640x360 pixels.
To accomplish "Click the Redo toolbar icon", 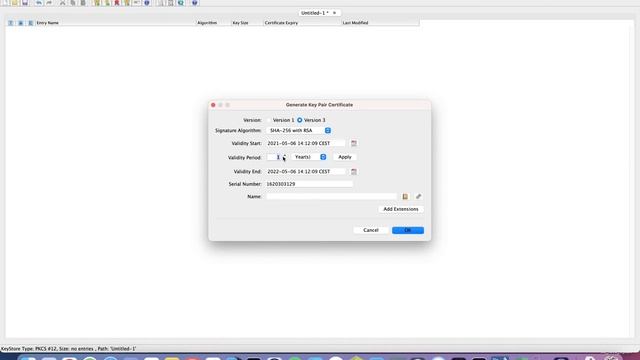I will point(49,2).
